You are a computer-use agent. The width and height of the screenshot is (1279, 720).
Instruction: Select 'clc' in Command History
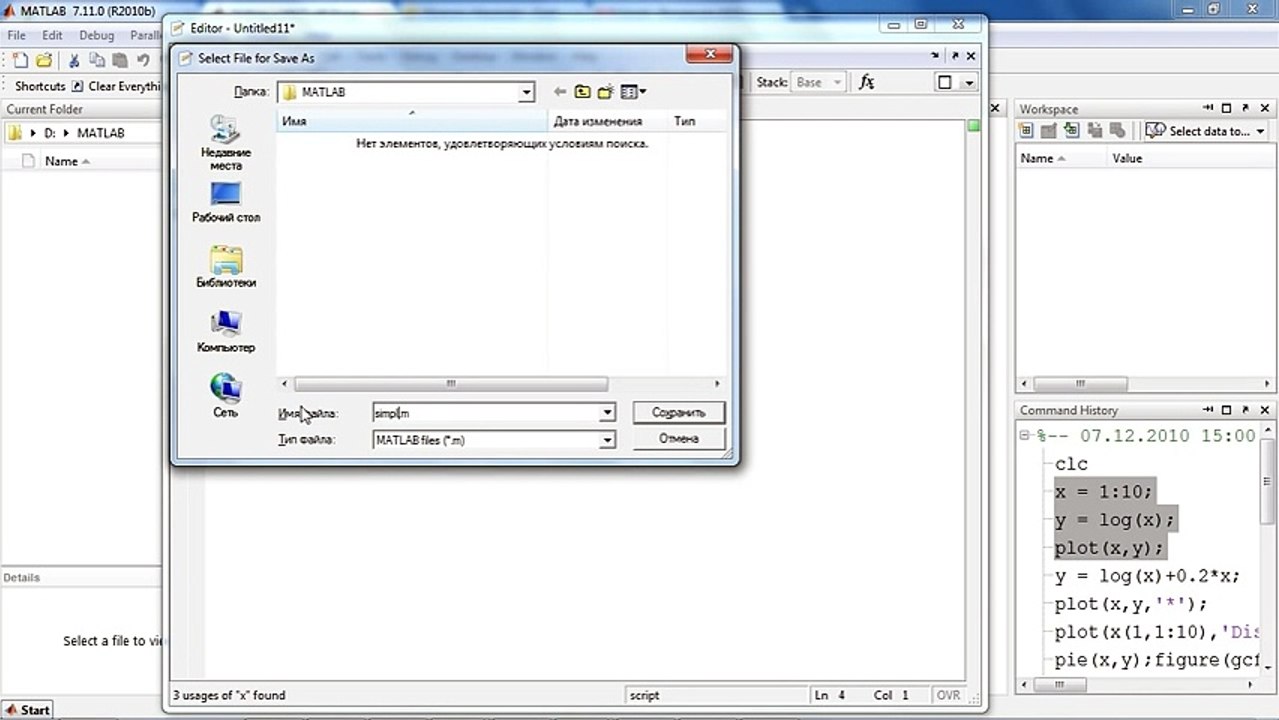point(1071,464)
